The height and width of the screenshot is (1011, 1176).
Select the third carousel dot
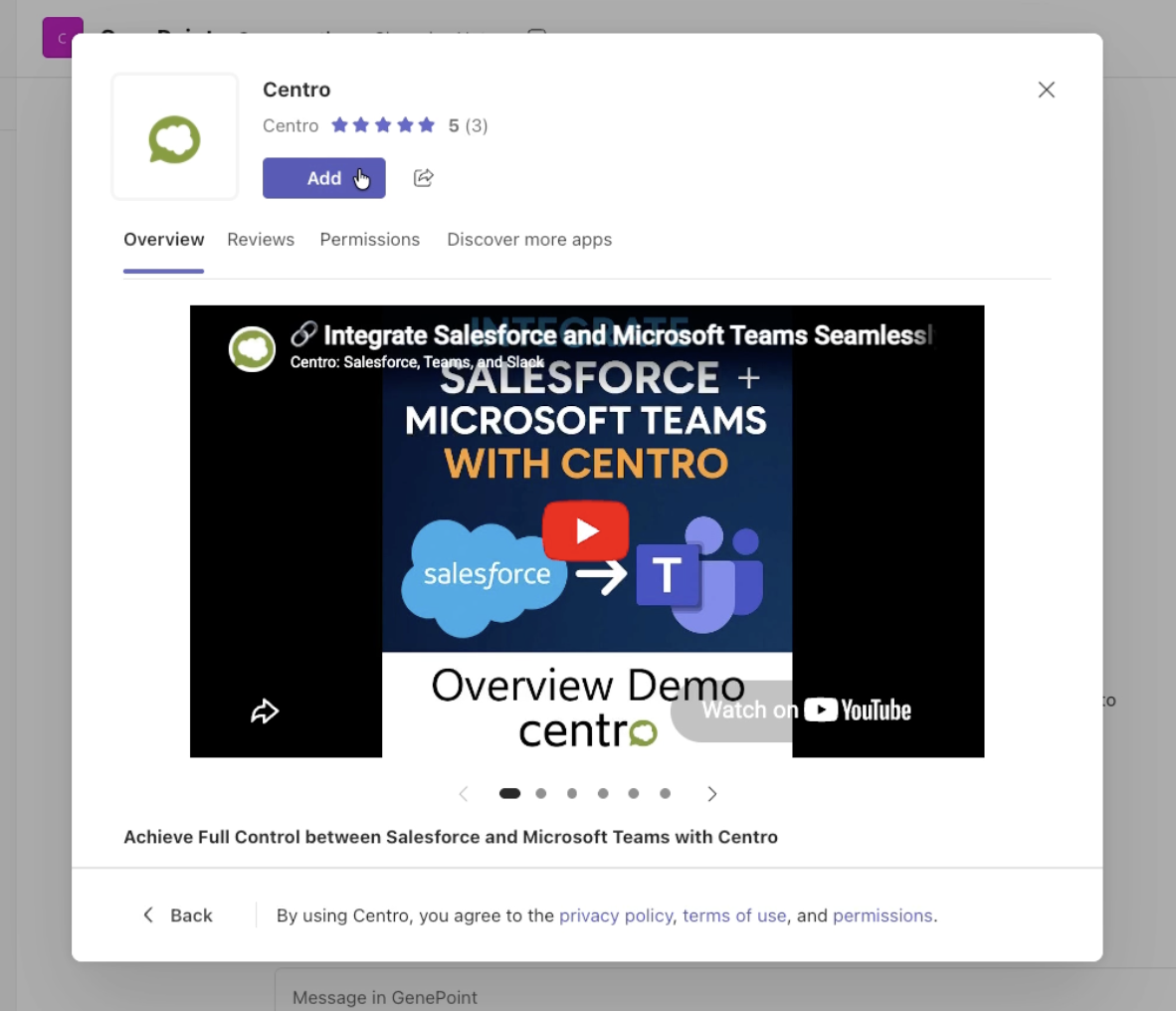click(x=571, y=793)
